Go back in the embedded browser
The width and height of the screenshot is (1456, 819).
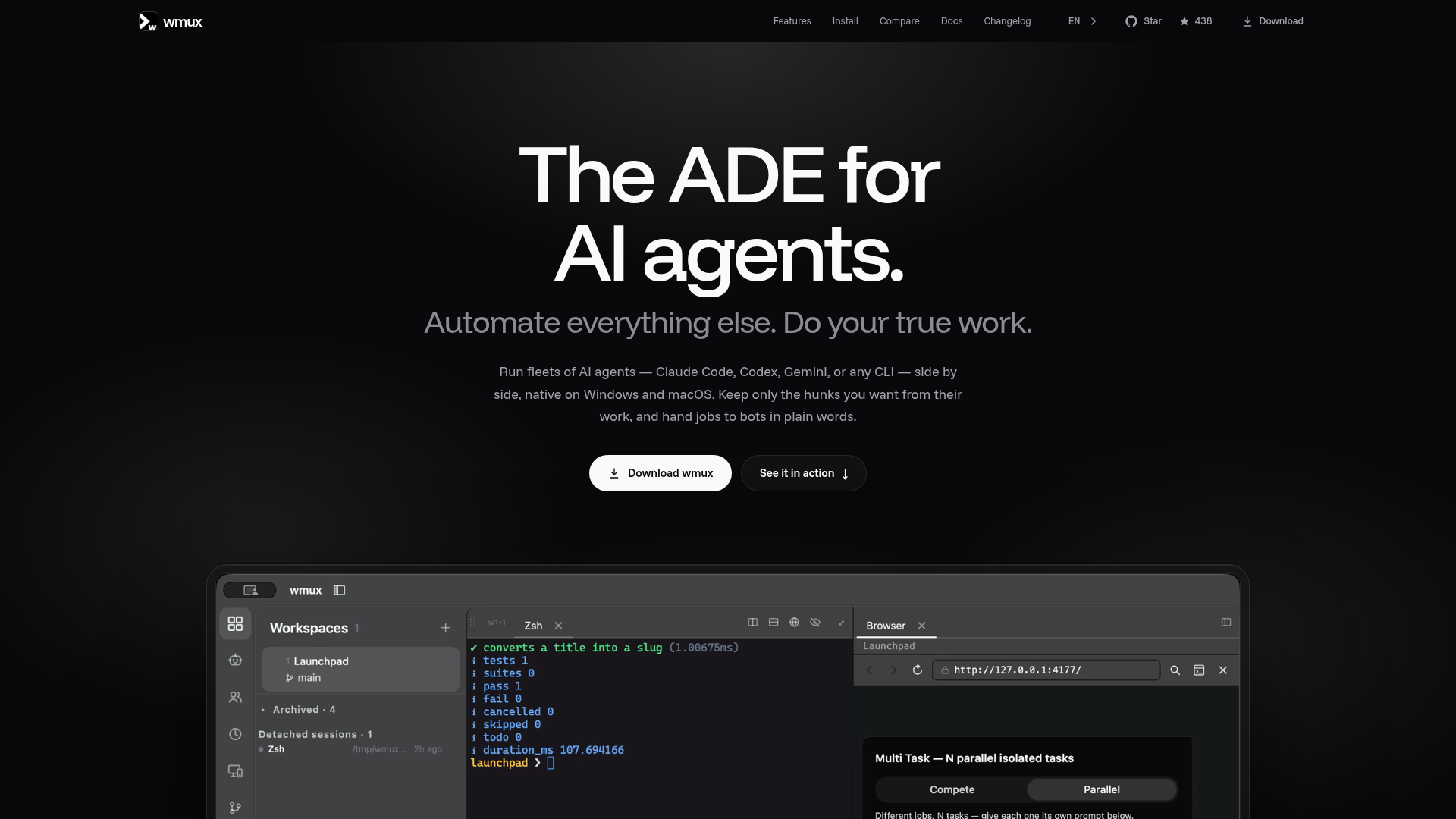pyautogui.click(x=870, y=670)
